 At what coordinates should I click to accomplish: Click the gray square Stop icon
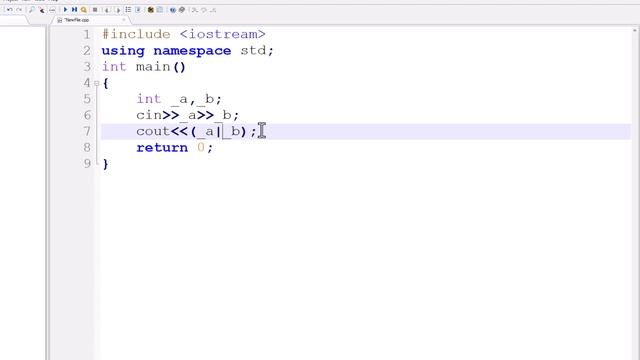(95, 10)
